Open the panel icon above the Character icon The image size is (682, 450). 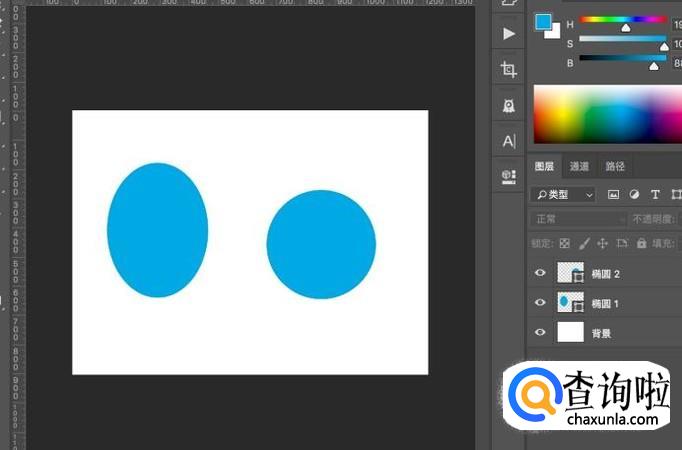coord(509,105)
